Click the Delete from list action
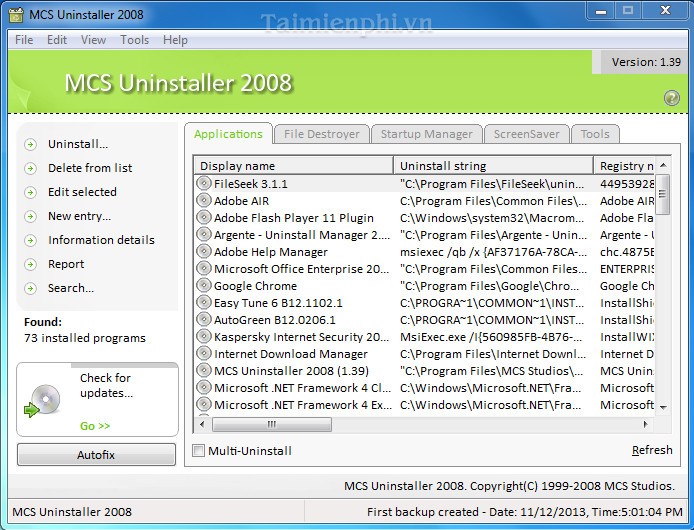This screenshot has height=530, width=694. tap(90, 168)
